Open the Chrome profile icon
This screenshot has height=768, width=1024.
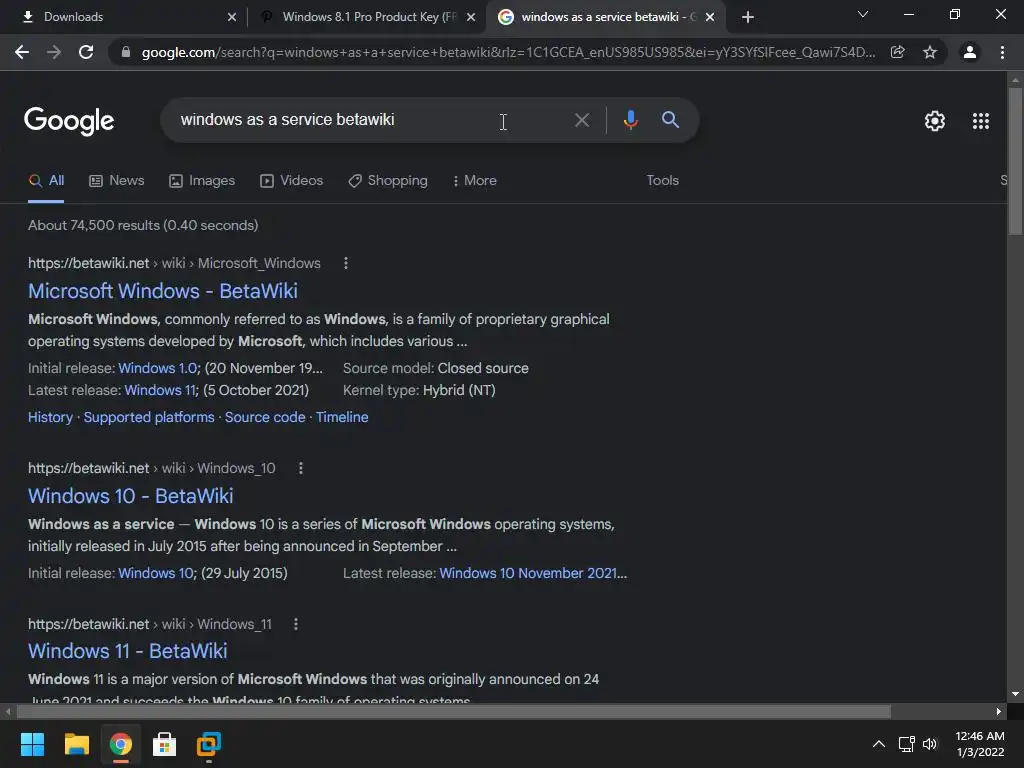[x=970, y=52]
